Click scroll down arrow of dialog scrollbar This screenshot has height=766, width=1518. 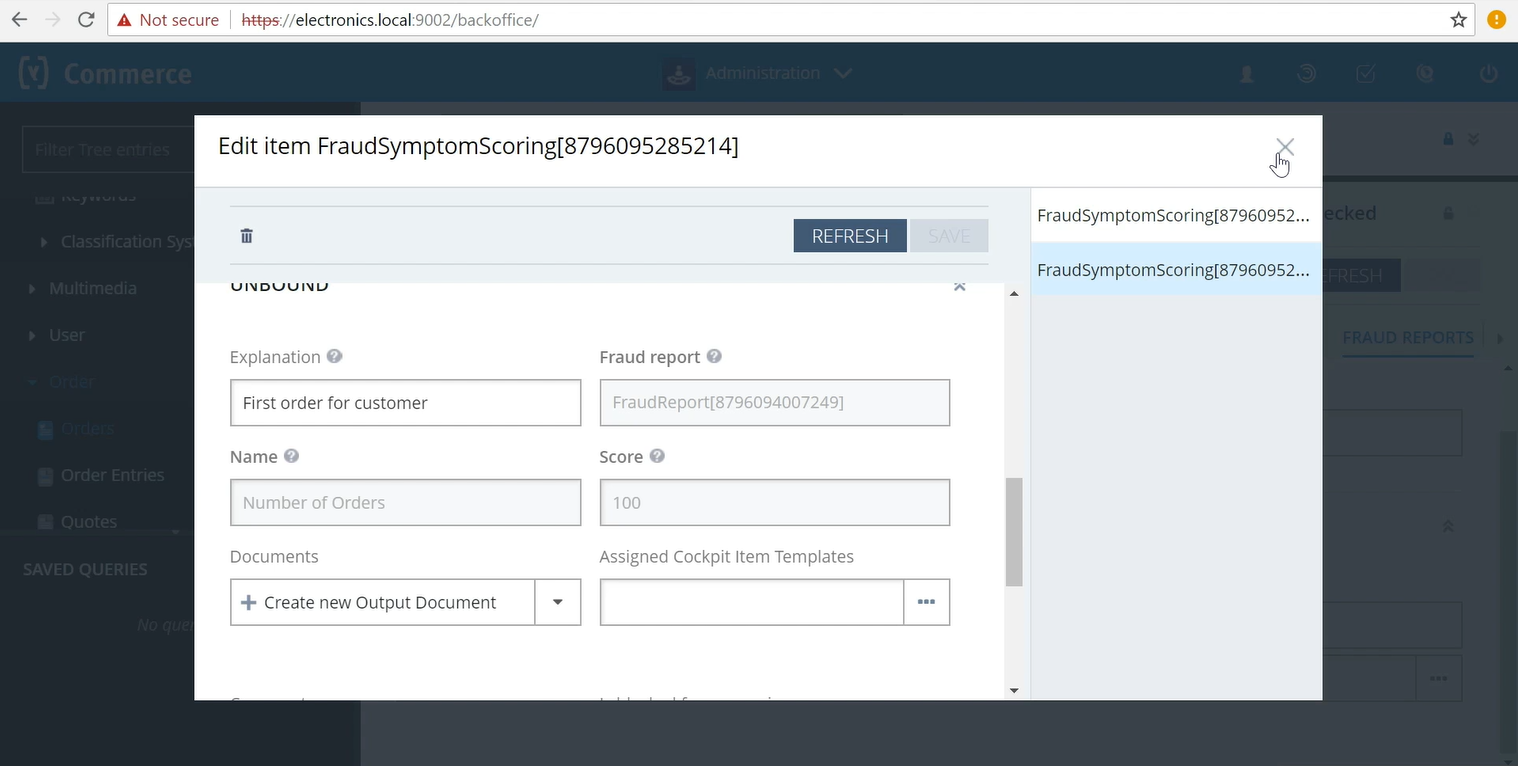pos(1014,690)
